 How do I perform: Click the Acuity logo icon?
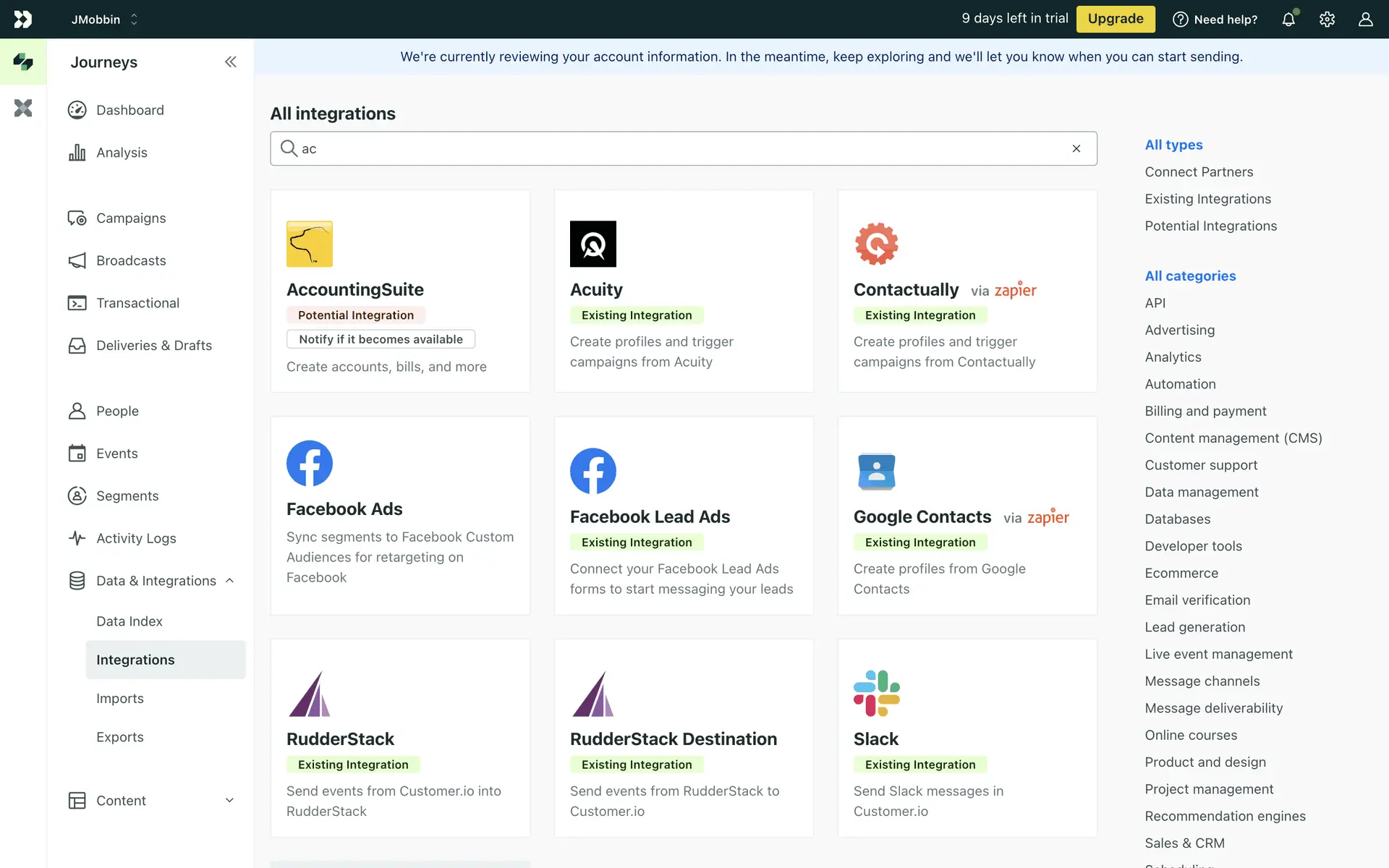[x=592, y=244]
